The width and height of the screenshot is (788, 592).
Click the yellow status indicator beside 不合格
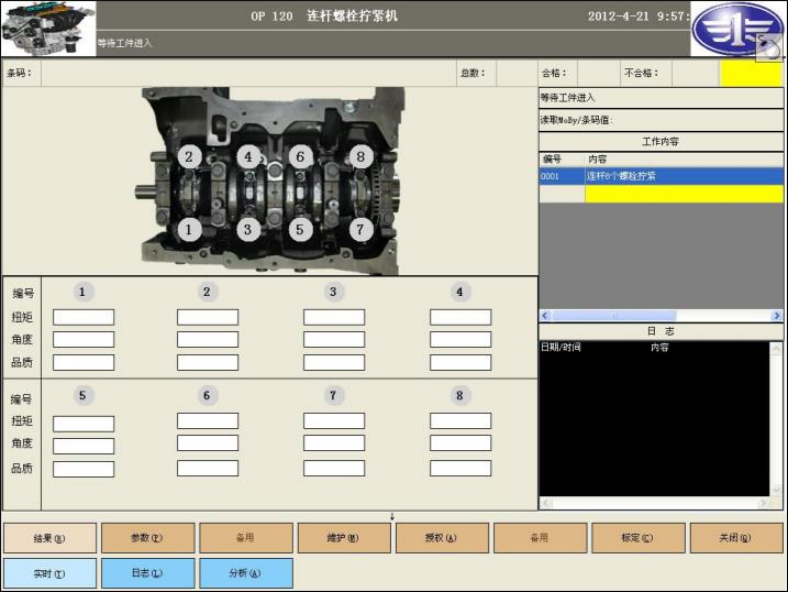751,73
